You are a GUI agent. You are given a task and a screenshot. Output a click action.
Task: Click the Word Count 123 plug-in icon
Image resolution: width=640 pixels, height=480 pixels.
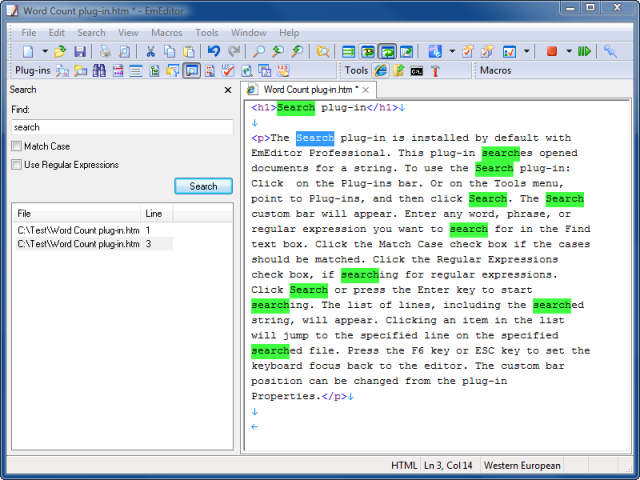tap(283, 71)
